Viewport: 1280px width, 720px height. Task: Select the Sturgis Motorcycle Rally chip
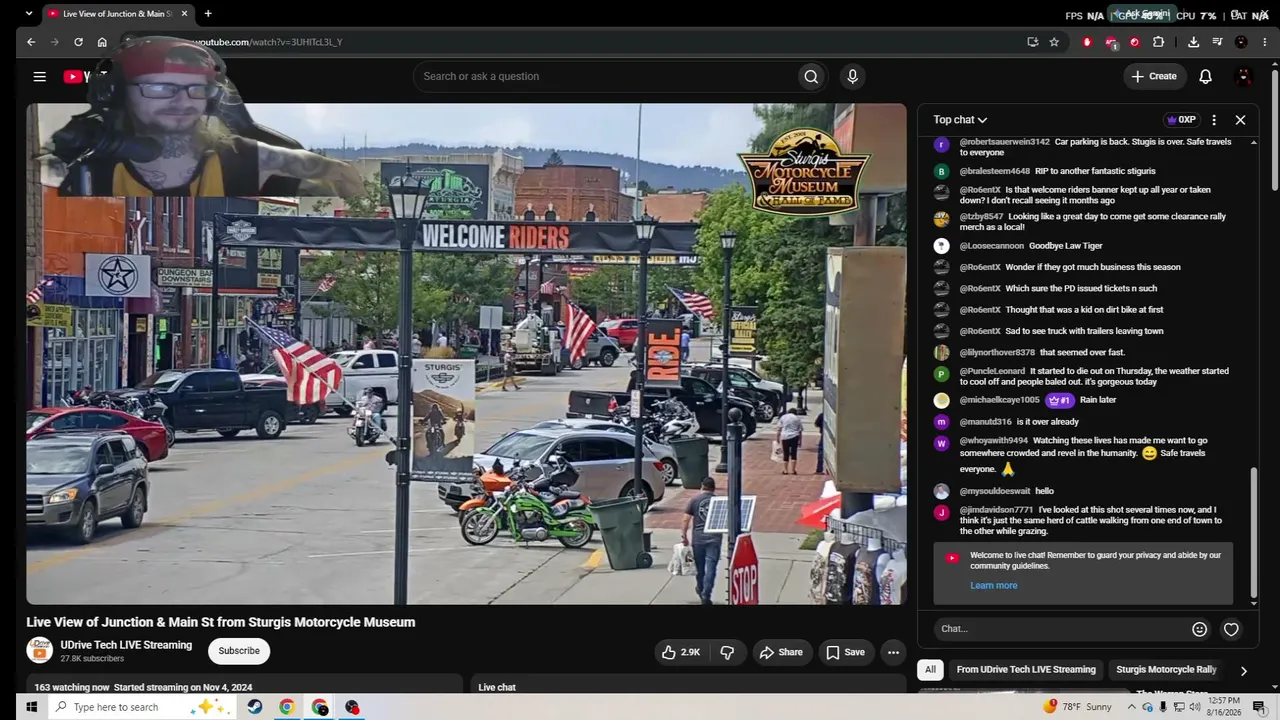[x=1166, y=670]
